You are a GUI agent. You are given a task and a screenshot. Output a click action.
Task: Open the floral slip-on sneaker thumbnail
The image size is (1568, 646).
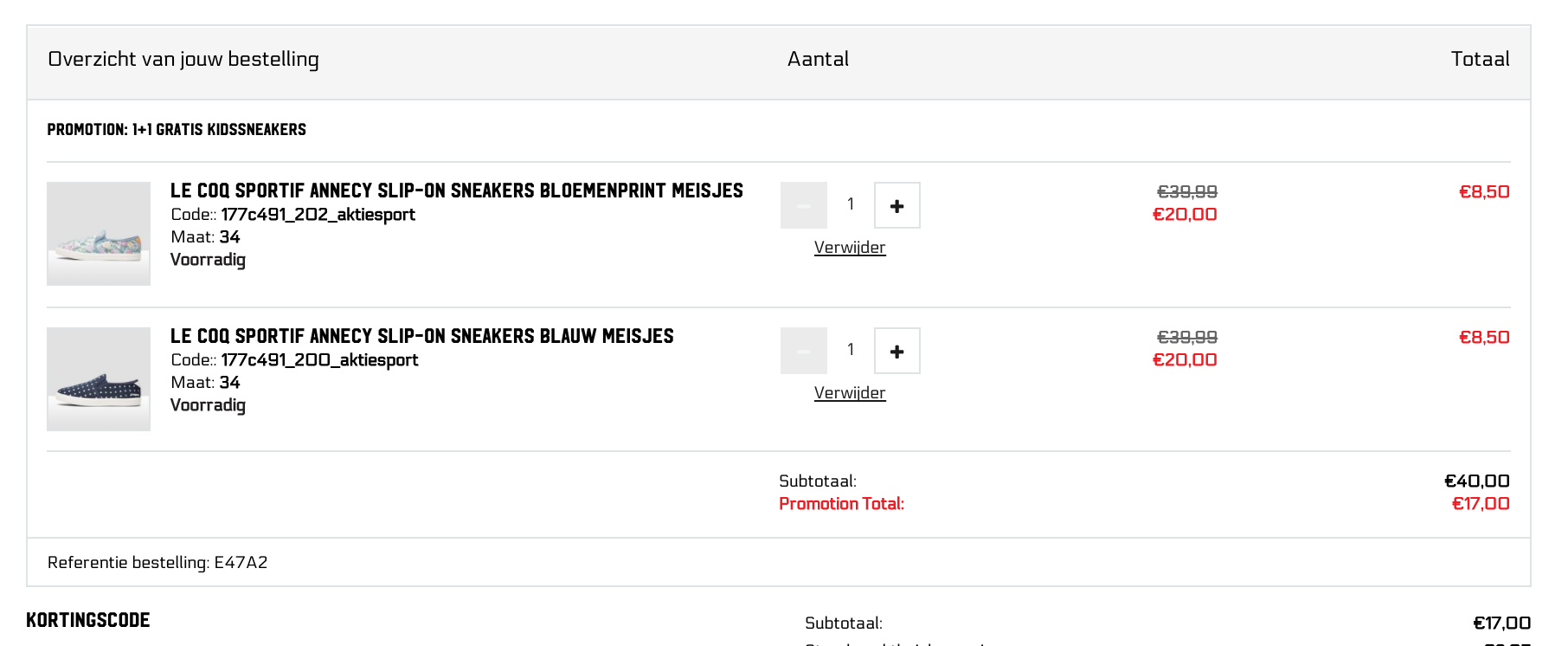pos(99,234)
